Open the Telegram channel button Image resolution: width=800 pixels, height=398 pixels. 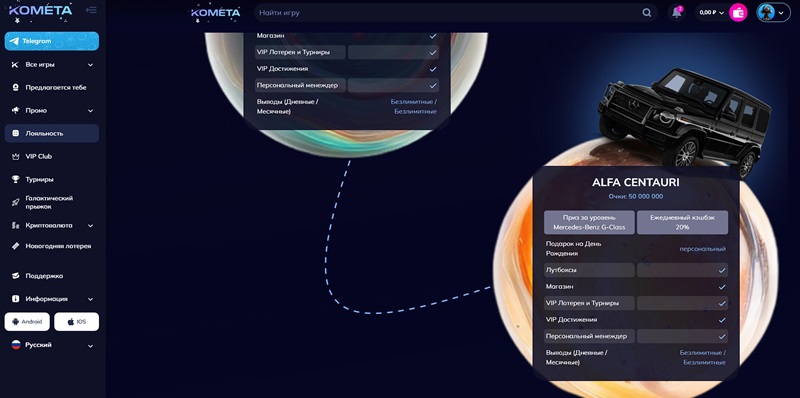[x=52, y=41]
